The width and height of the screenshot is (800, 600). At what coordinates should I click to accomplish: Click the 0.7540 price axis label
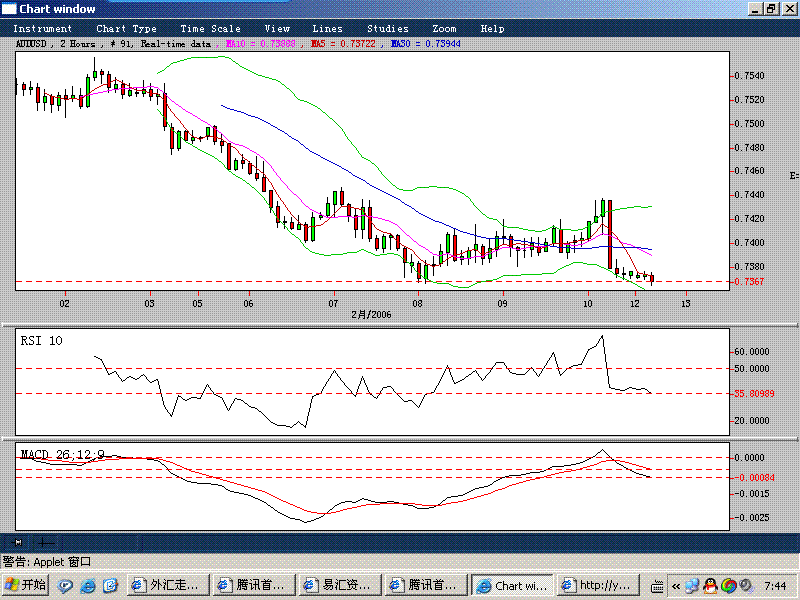[x=749, y=76]
